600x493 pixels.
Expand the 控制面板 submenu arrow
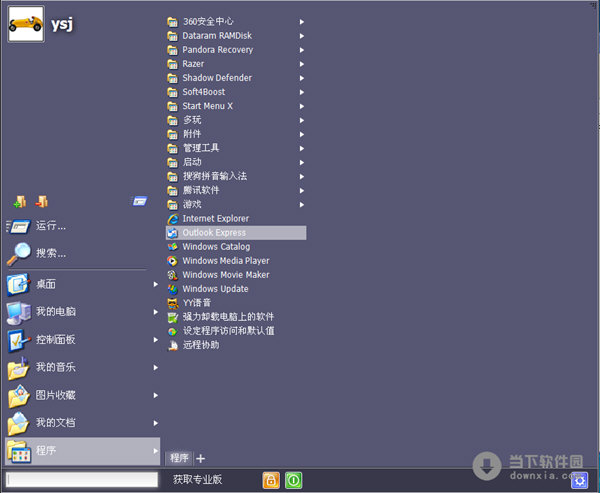click(155, 340)
